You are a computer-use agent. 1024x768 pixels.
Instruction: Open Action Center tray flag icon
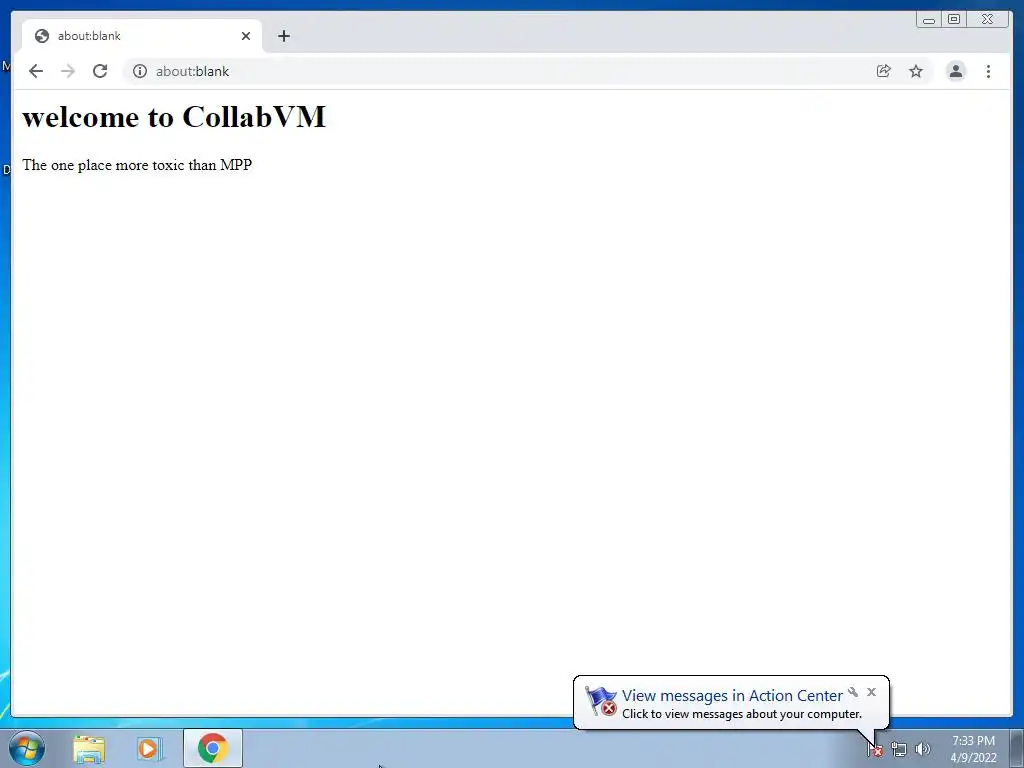click(875, 750)
